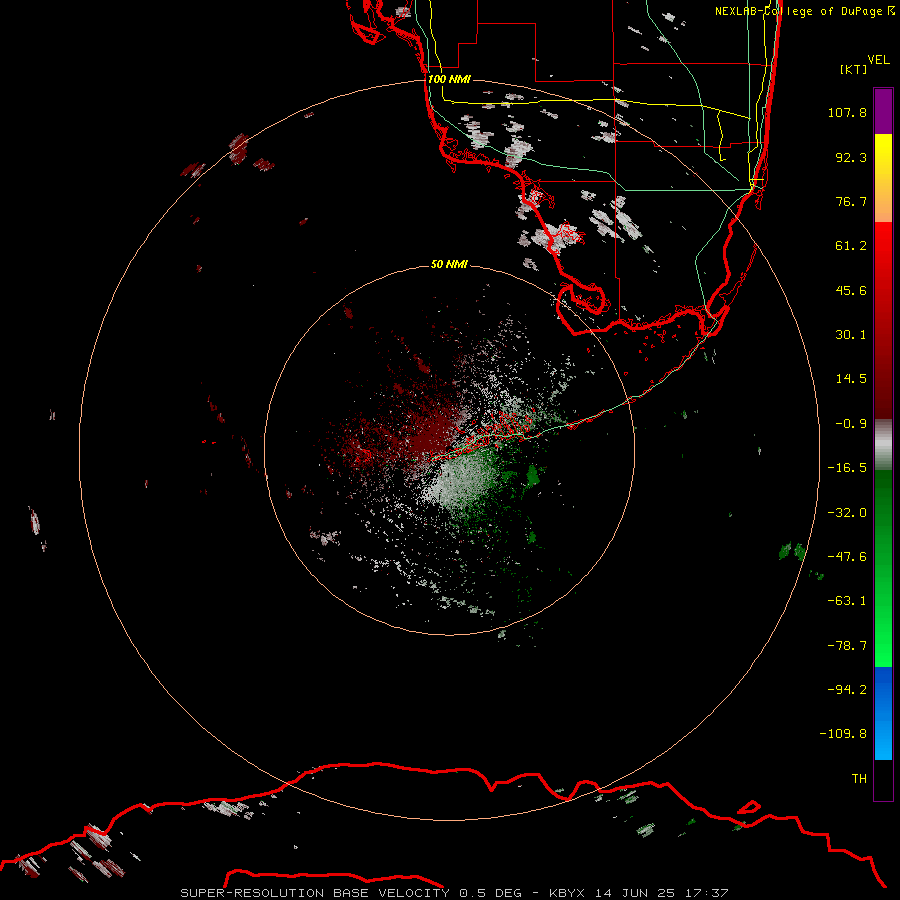Click the -94.2 velocity scale value
900x900 pixels.
tap(847, 690)
